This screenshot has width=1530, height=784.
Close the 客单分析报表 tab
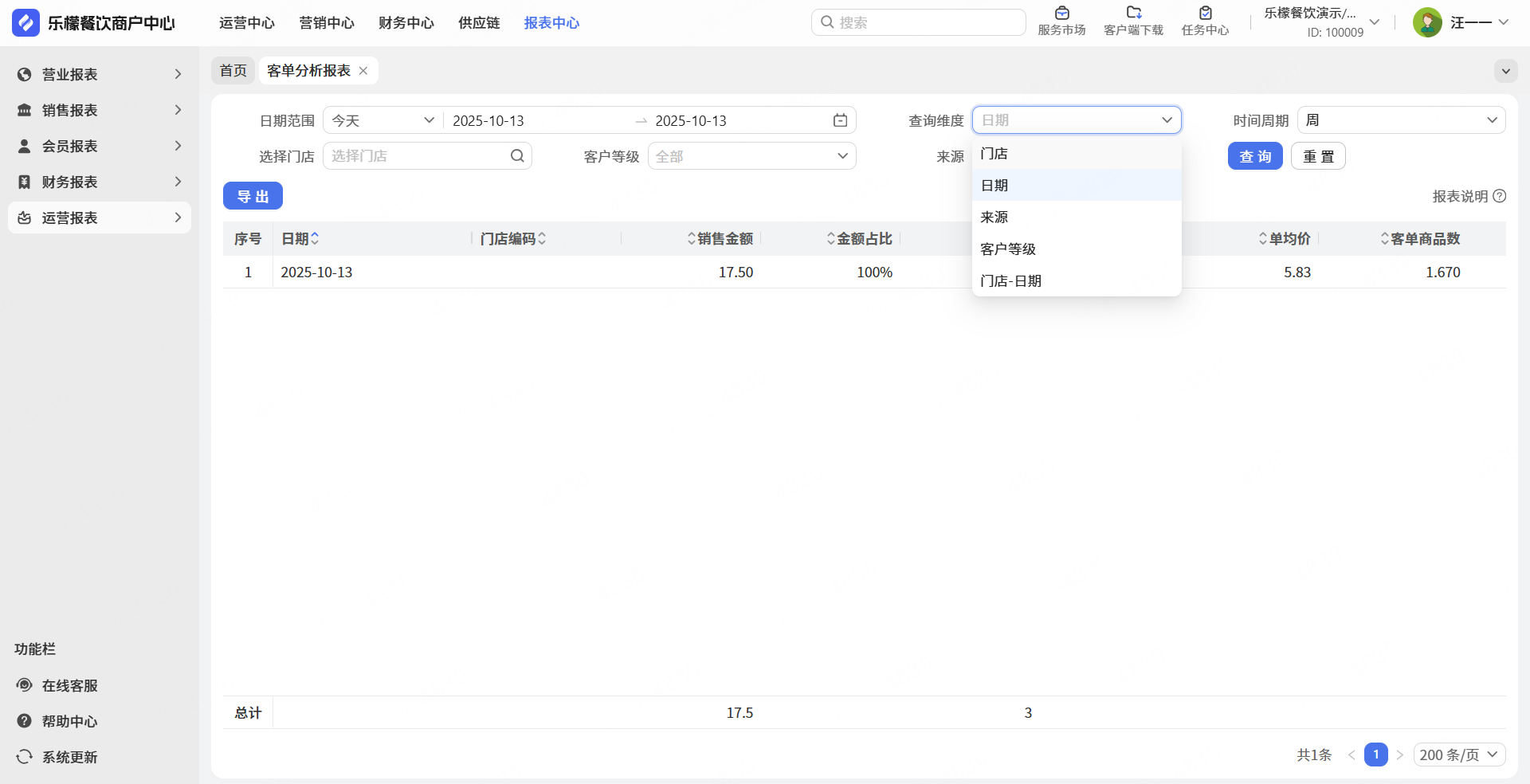click(363, 71)
